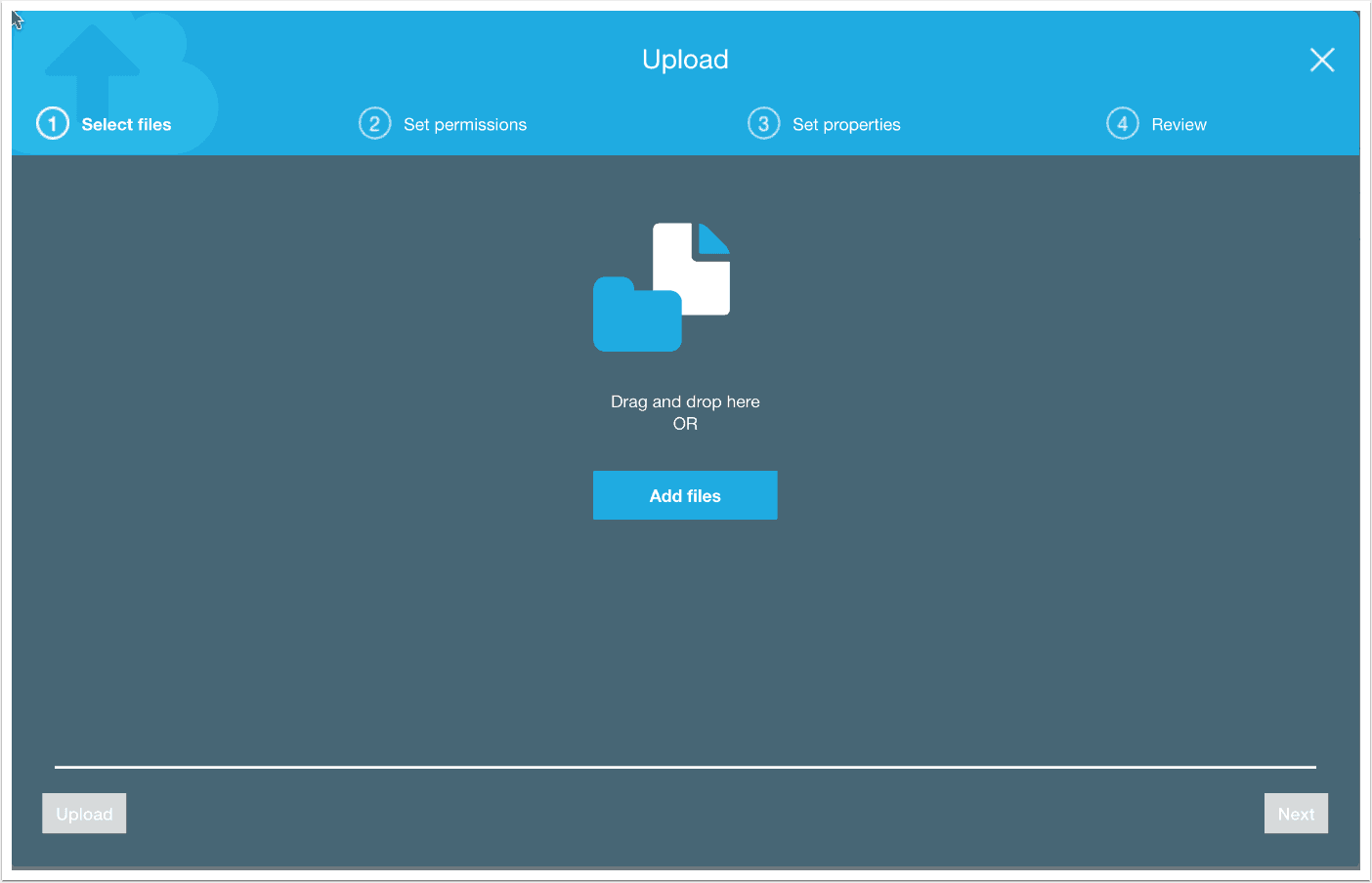Click the step 3 circle icon
Screen dimensions: 1372x883
coord(763,124)
